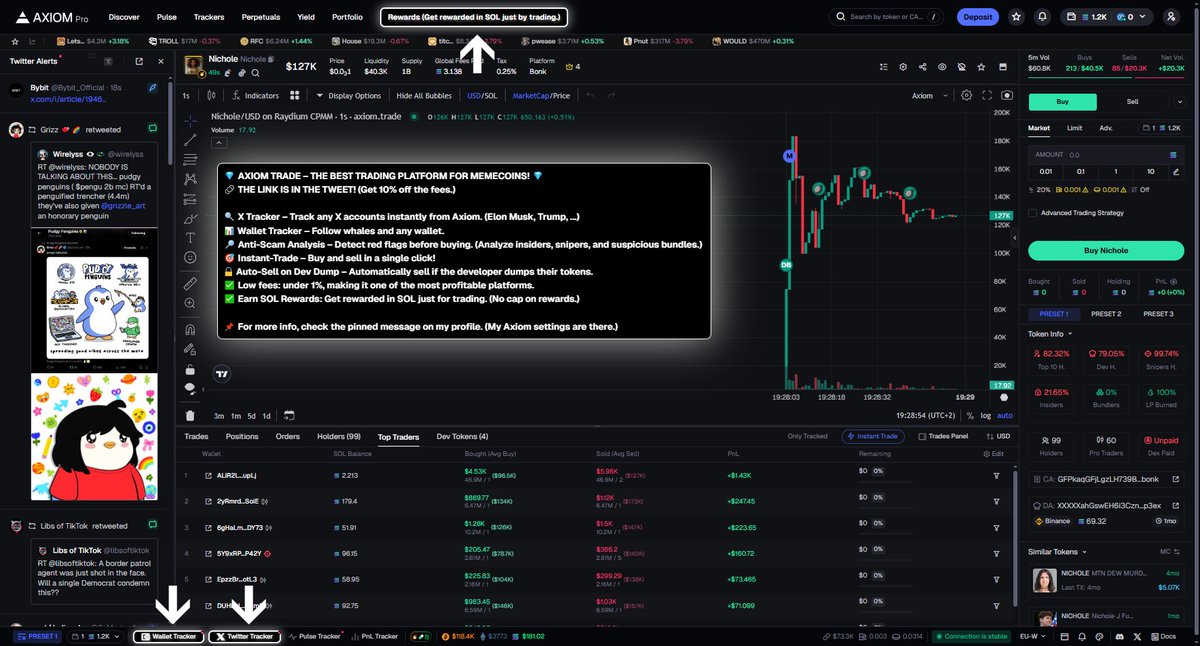This screenshot has width=1200, height=646.
Task: Select the crosshair cursor drawing tool
Action: click(x=190, y=120)
